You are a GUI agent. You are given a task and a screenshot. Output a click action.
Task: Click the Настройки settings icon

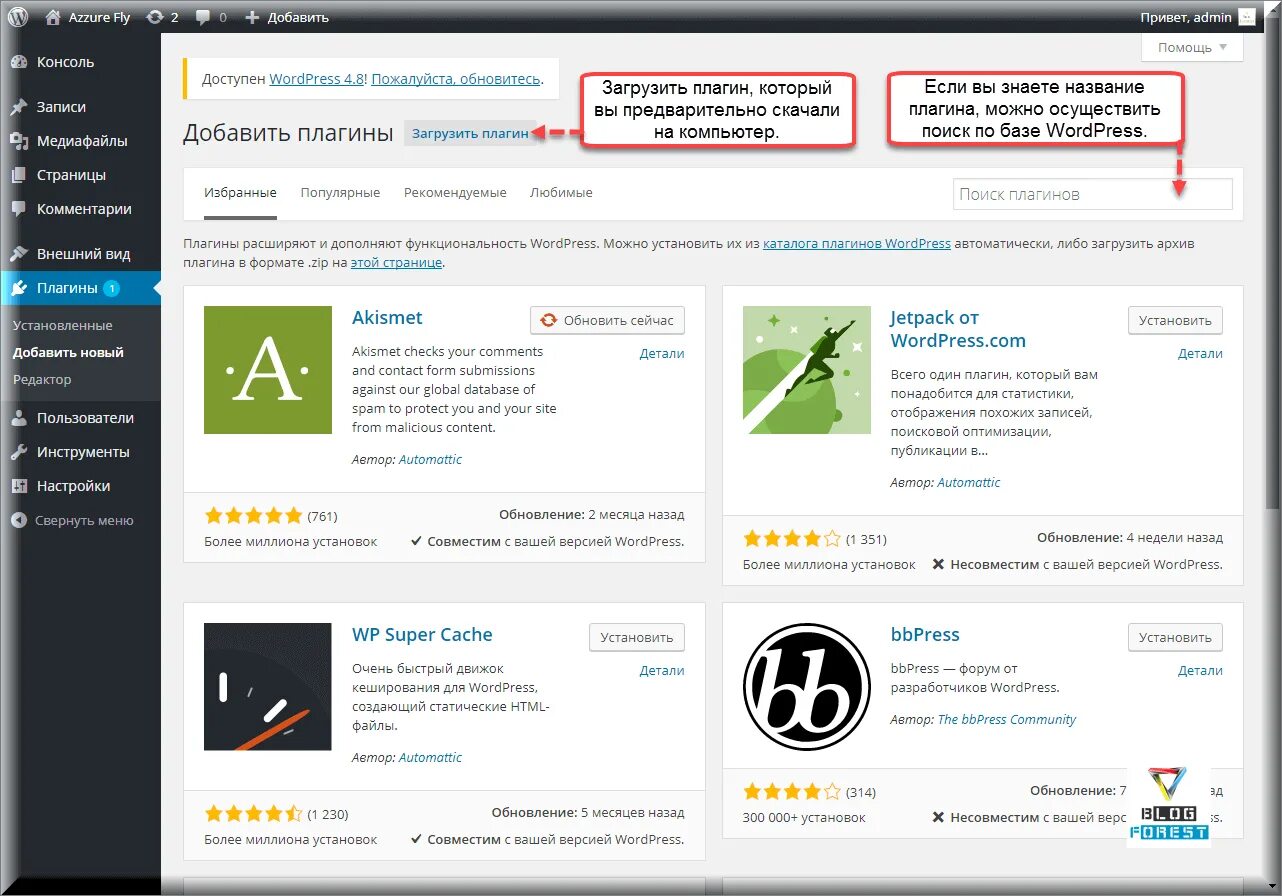point(19,486)
